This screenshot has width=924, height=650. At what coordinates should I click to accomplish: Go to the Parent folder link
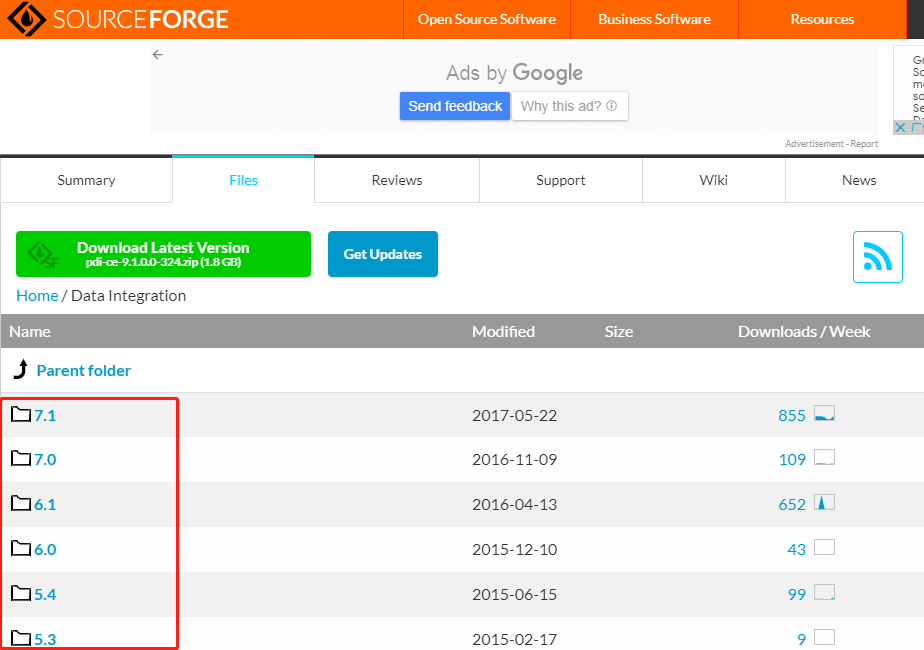coord(84,371)
